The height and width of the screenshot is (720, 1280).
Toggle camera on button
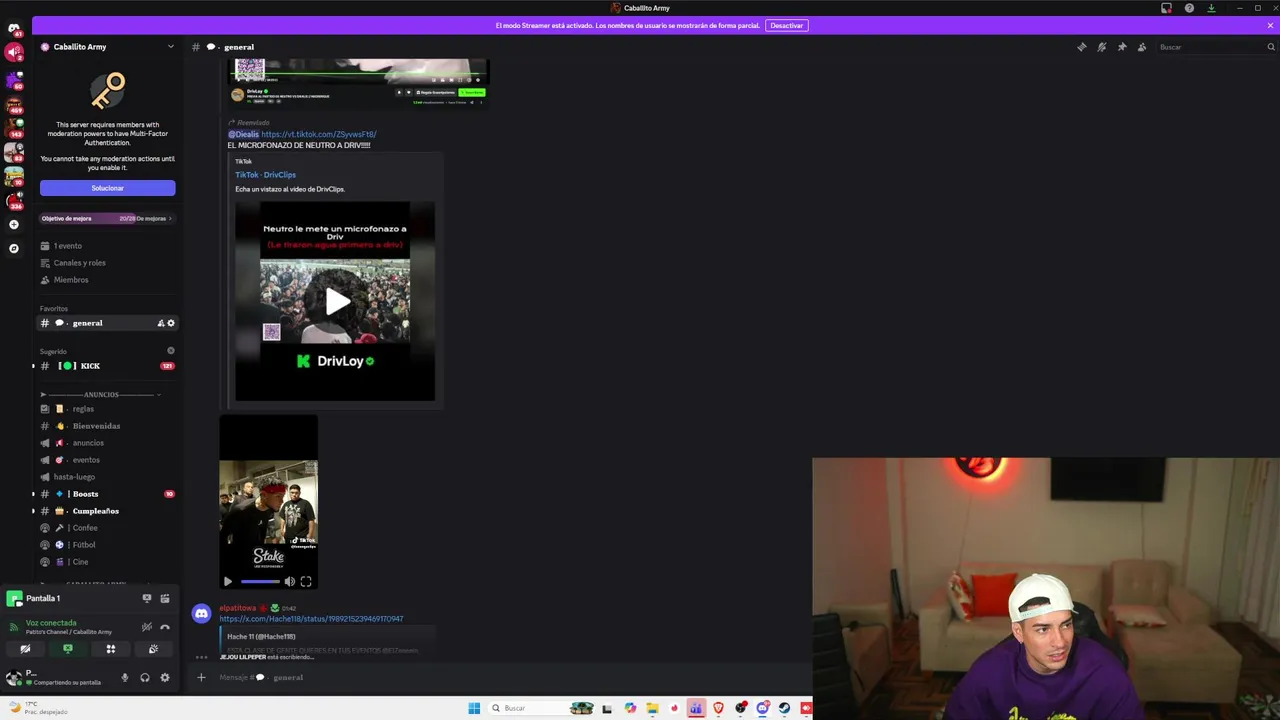pyautogui.click(x=25, y=649)
